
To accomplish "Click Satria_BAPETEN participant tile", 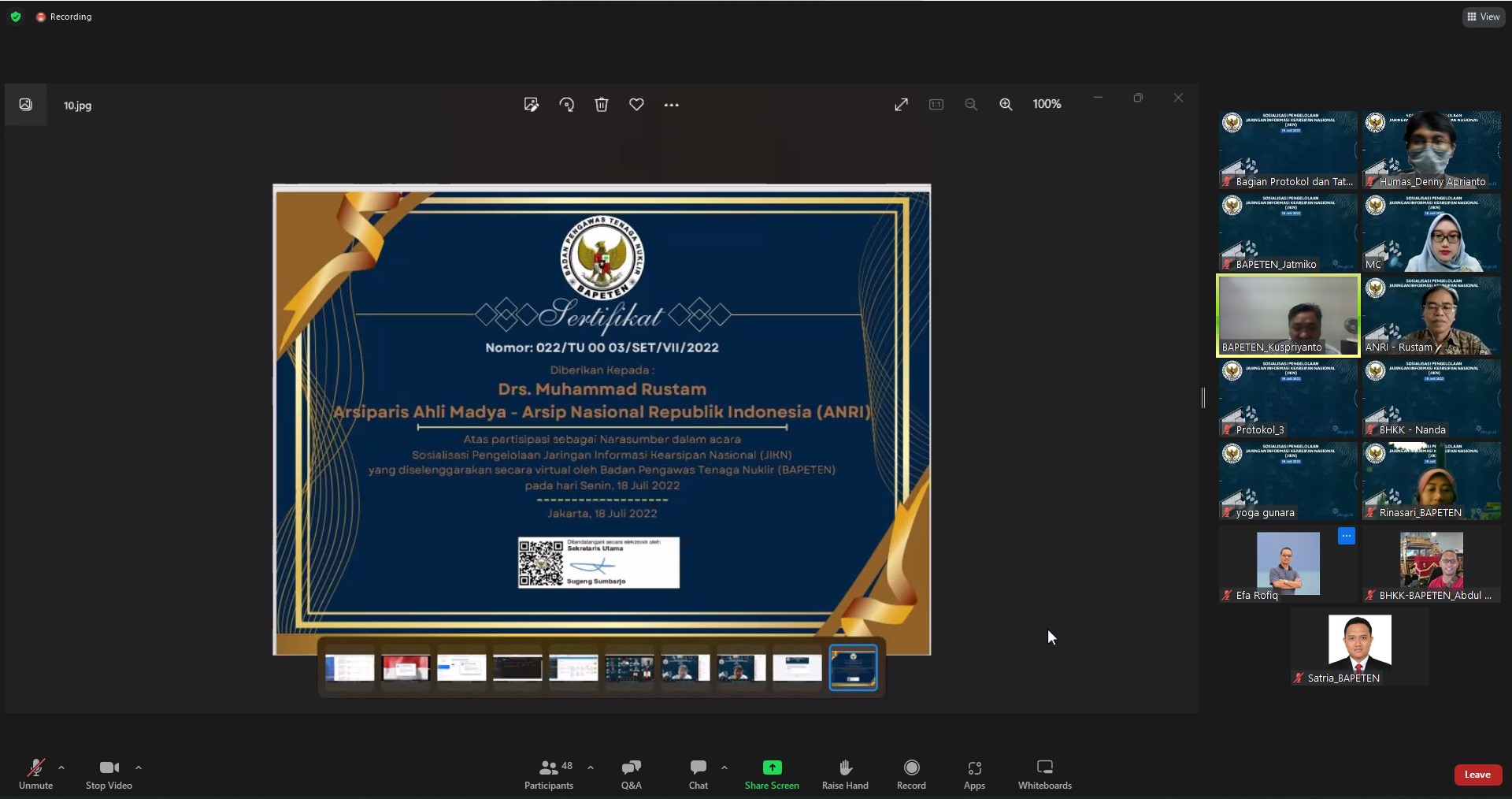I will pos(1360,646).
